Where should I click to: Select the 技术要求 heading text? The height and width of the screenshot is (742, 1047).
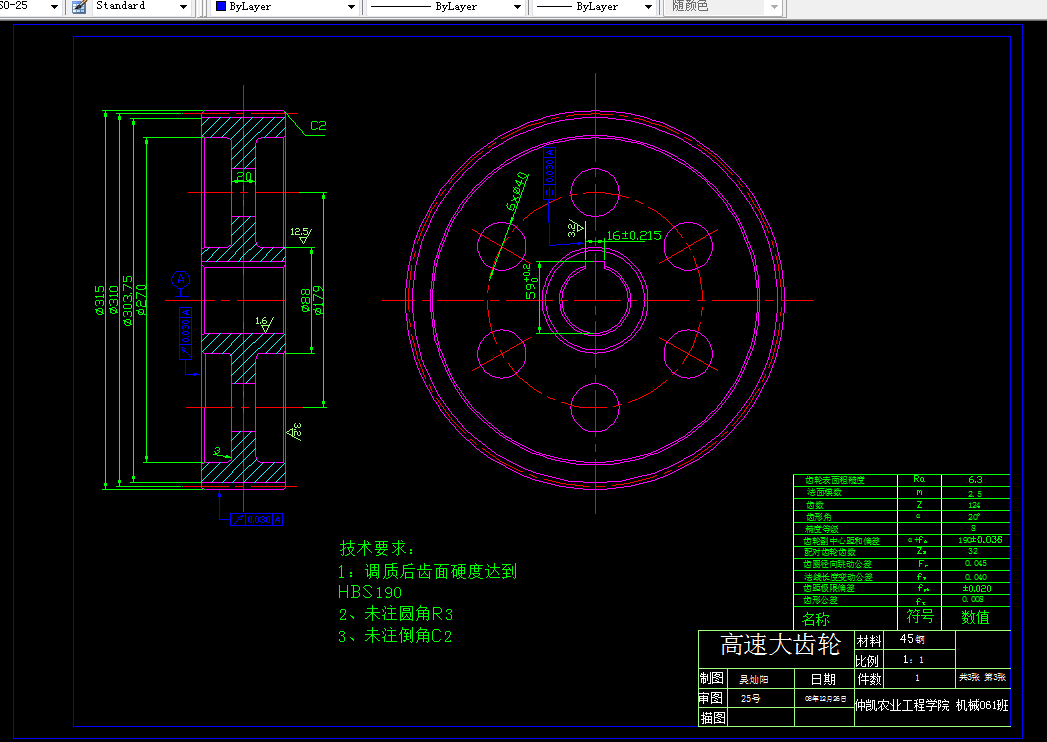click(x=377, y=548)
